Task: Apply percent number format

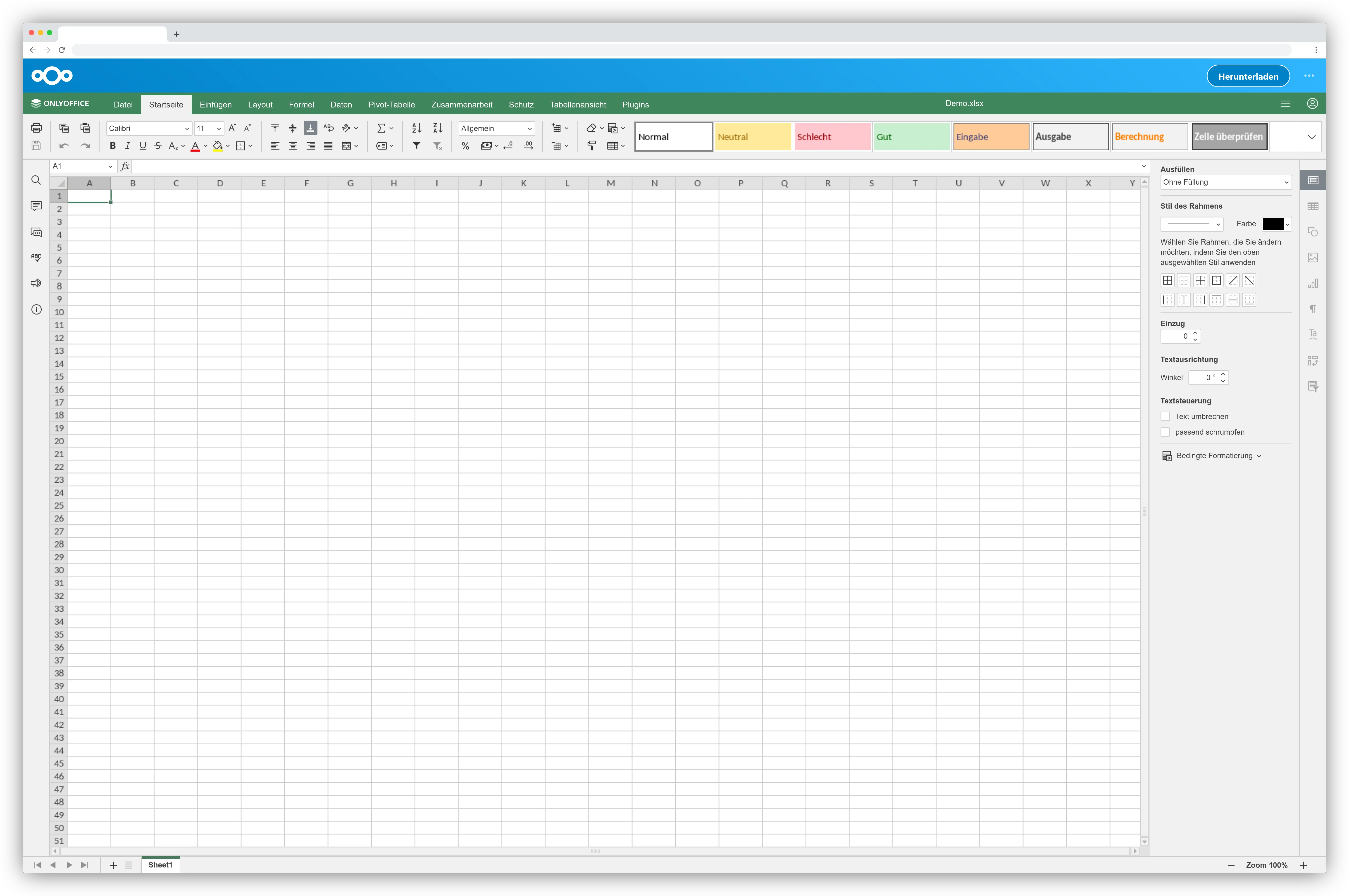Action: tap(466, 146)
